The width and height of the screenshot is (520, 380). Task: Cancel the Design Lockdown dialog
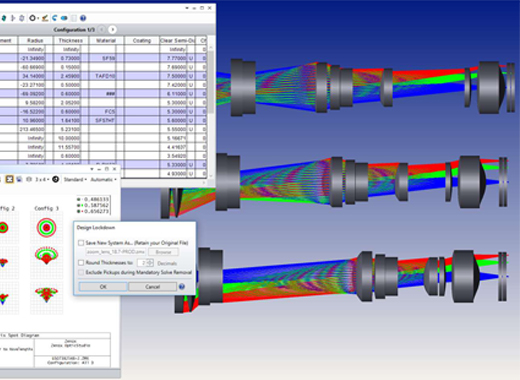click(x=152, y=287)
